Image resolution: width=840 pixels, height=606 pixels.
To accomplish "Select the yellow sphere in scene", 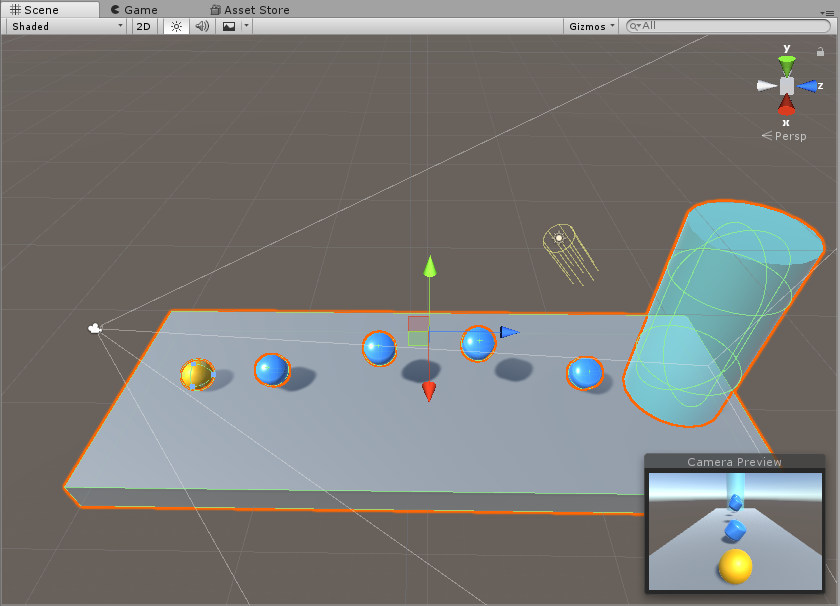I will tap(197, 374).
